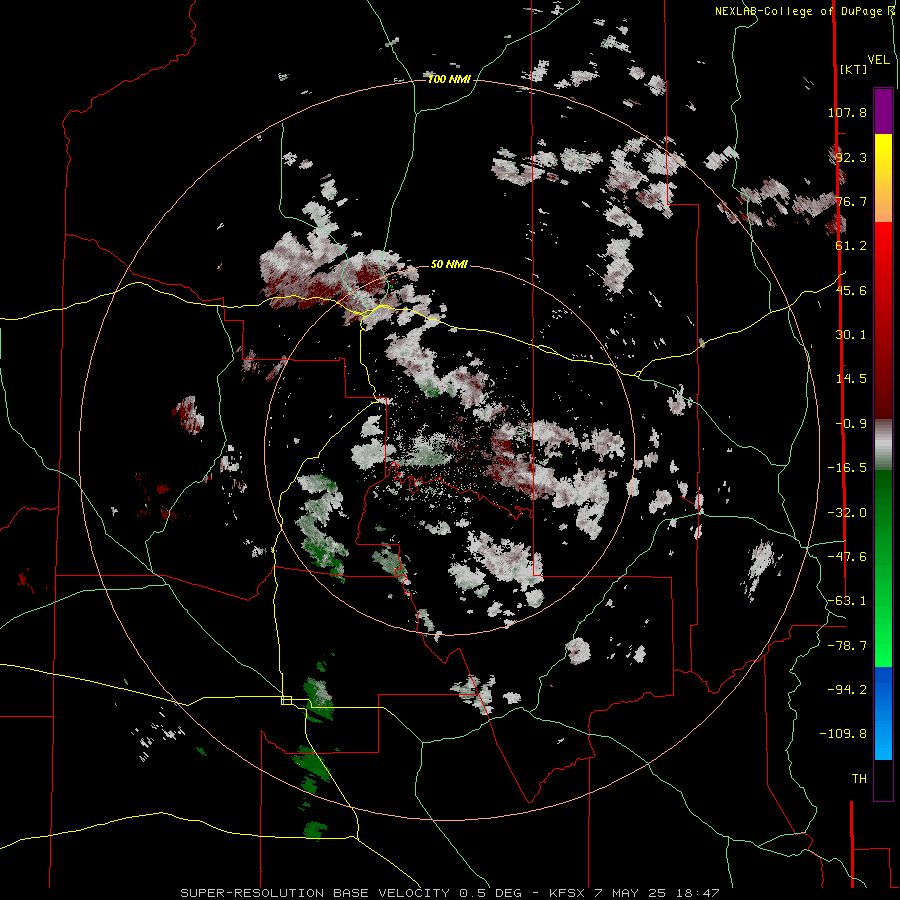Click the VEL legend title
This screenshot has height=900, width=900.
click(878, 60)
